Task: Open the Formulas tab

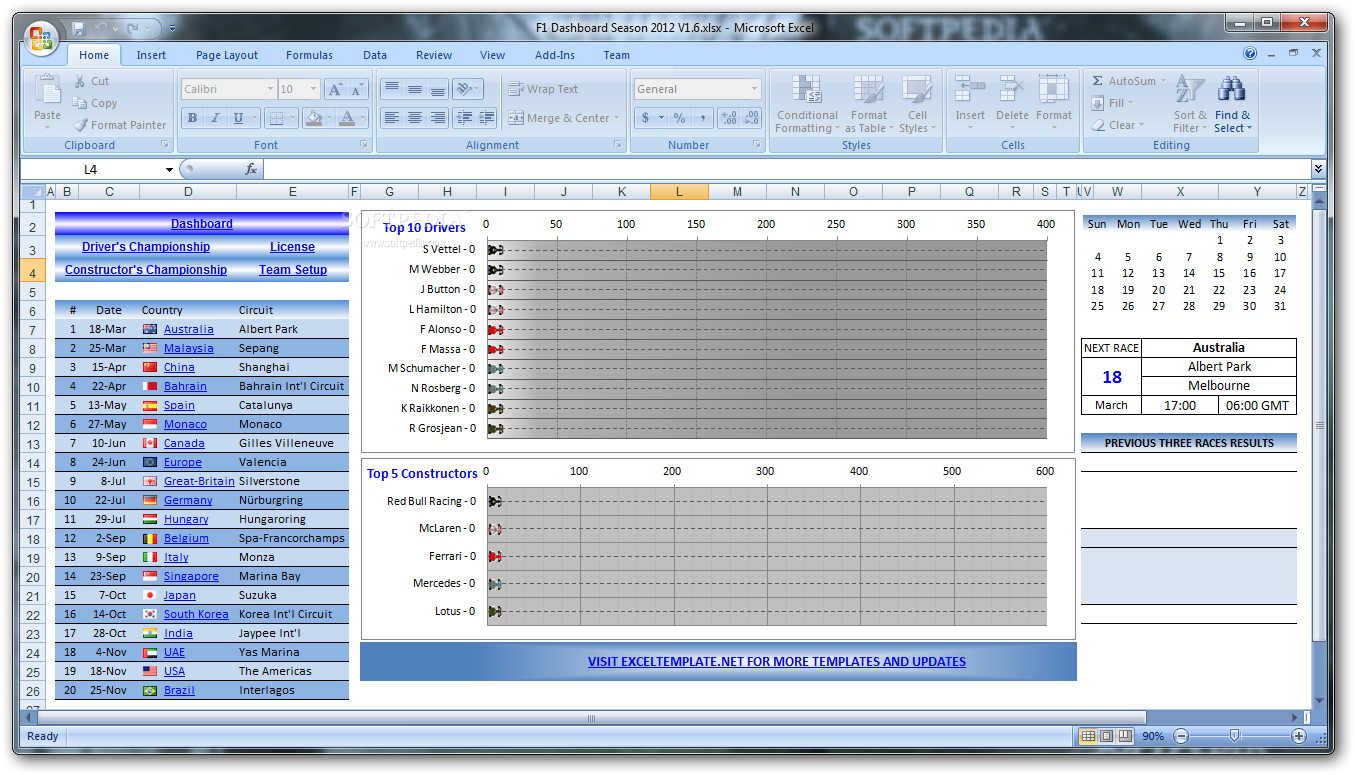Action: click(310, 55)
